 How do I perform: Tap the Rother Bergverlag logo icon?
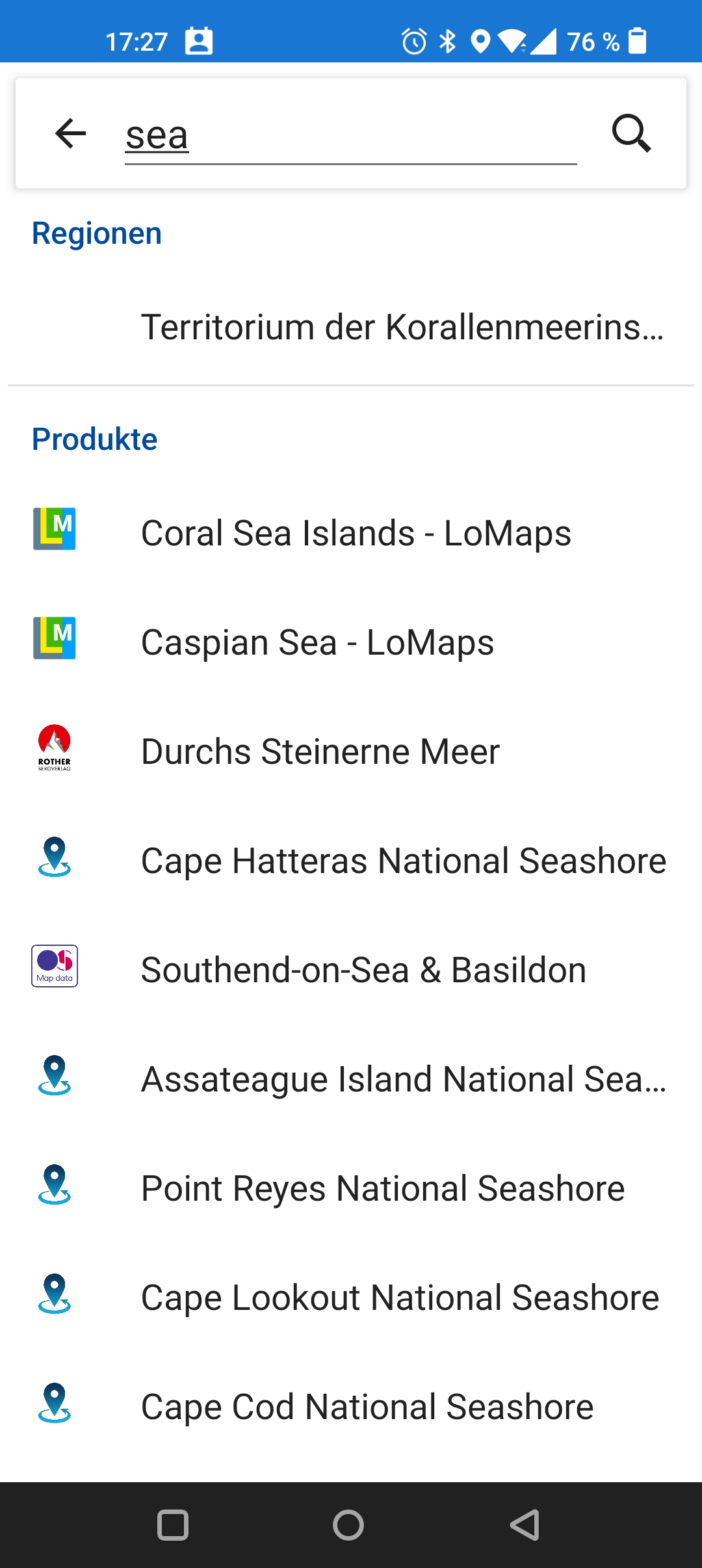pyautogui.click(x=55, y=748)
